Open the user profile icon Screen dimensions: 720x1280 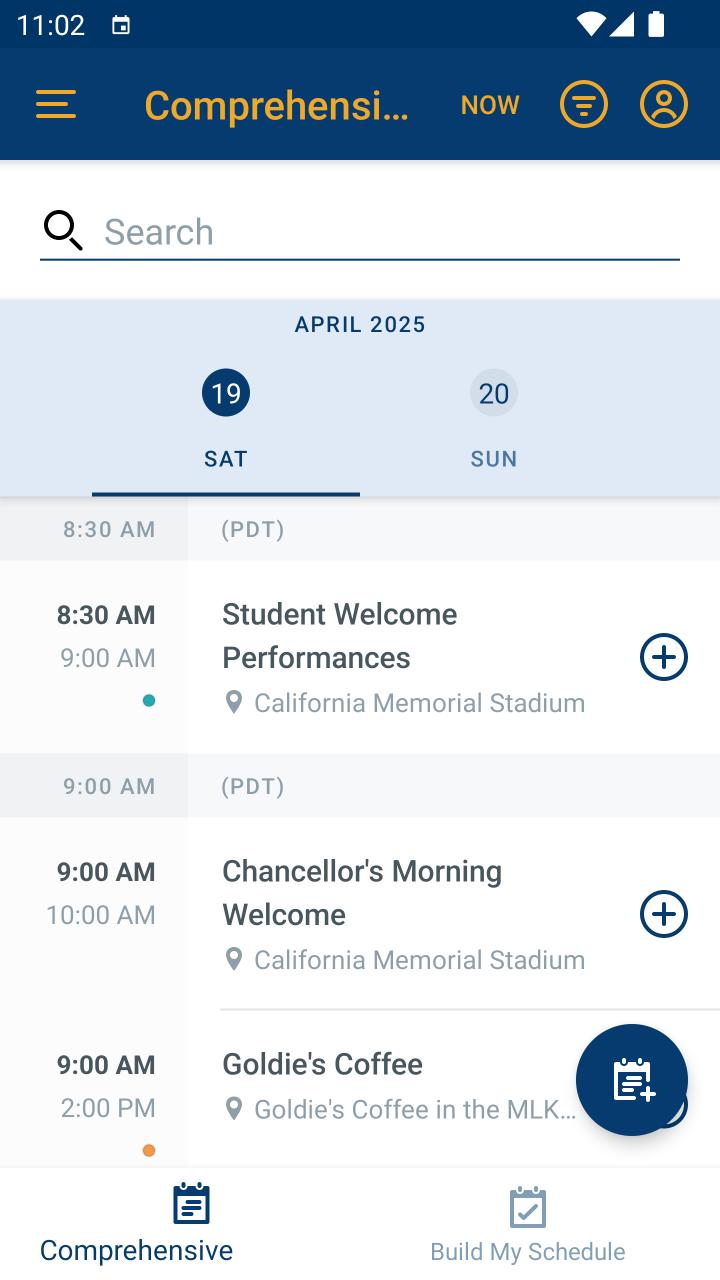click(x=663, y=104)
